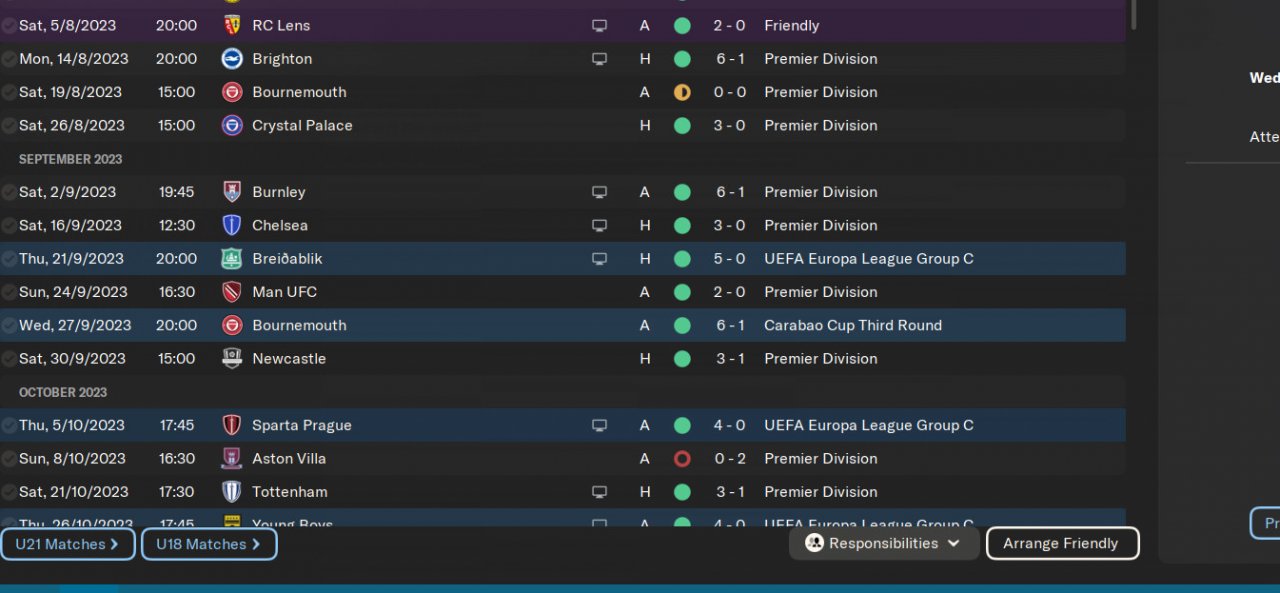Click the TV broadcast icon on Chelsea row
Viewport: 1280px width, 593px height.
(x=599, y=225)
